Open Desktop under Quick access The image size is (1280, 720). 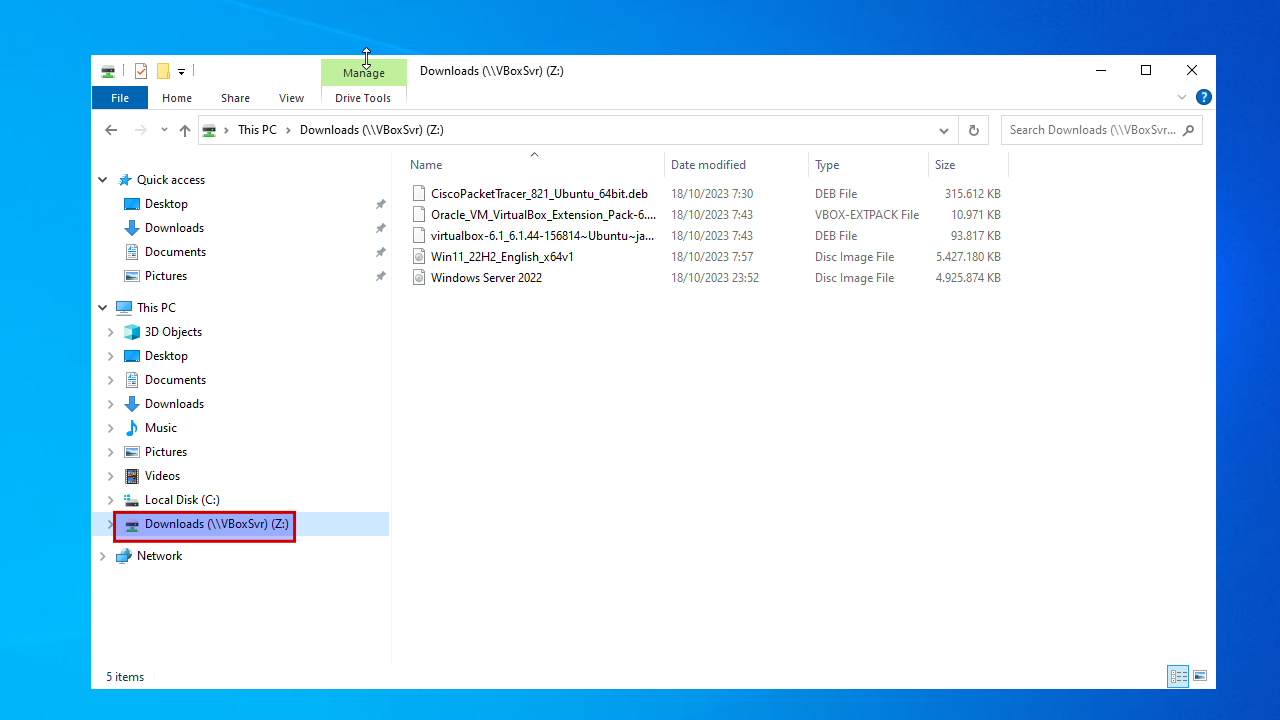coord(166,204)
